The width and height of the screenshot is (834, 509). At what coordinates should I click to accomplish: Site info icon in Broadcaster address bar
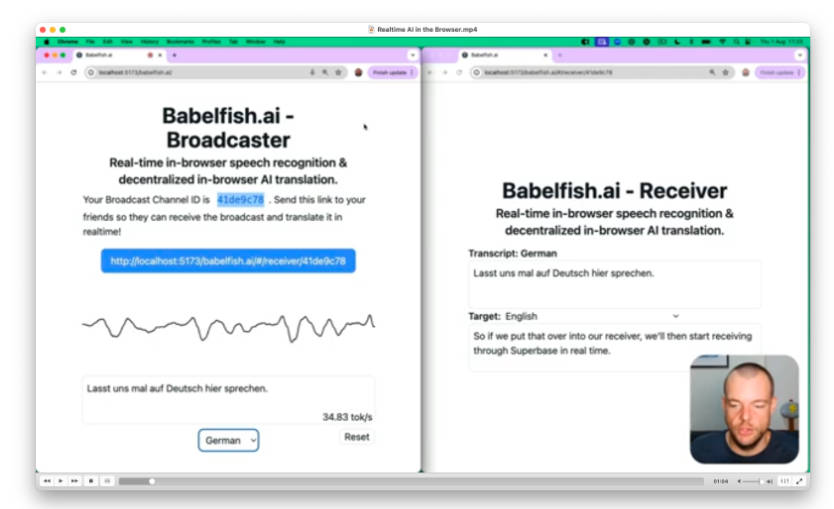91,72
